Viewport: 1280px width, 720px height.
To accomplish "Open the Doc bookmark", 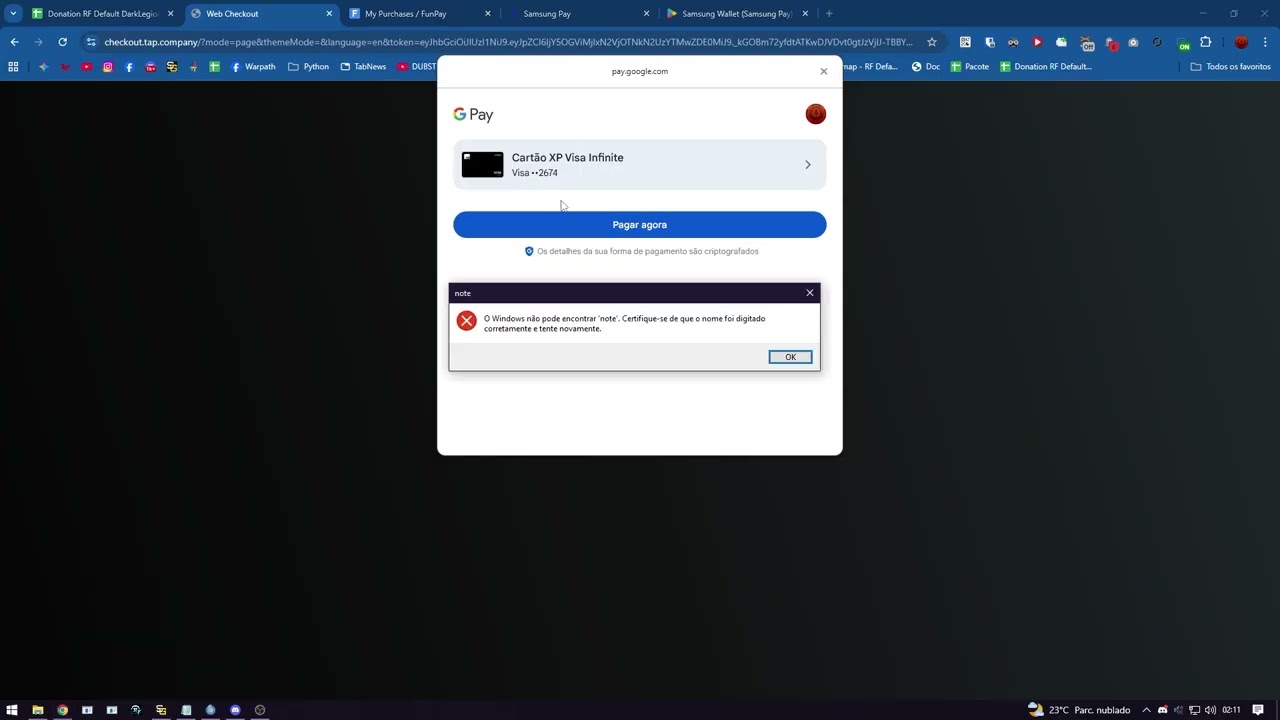I will tap(925, 67).
